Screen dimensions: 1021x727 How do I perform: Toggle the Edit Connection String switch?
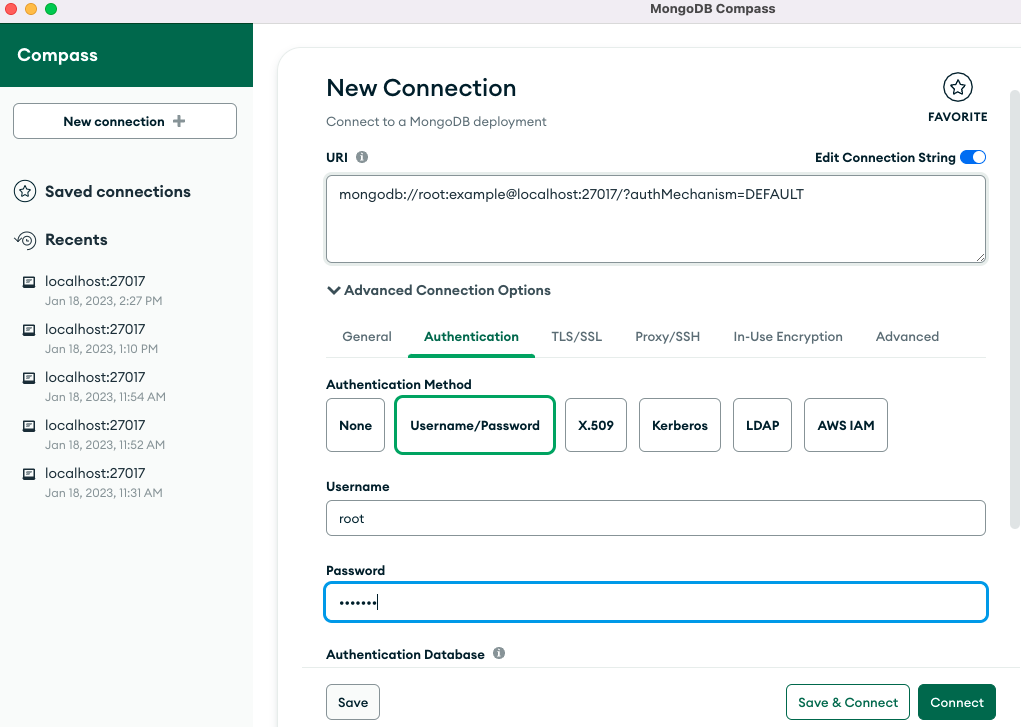[973, 157]
